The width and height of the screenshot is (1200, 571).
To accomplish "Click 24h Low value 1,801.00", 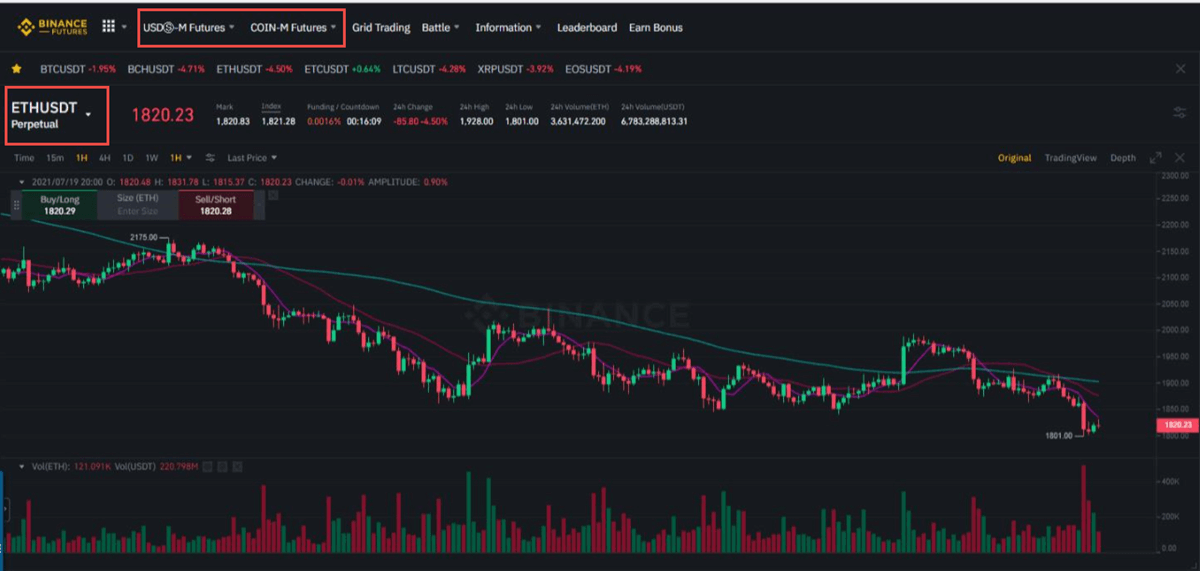I will (x=522, y=121).
